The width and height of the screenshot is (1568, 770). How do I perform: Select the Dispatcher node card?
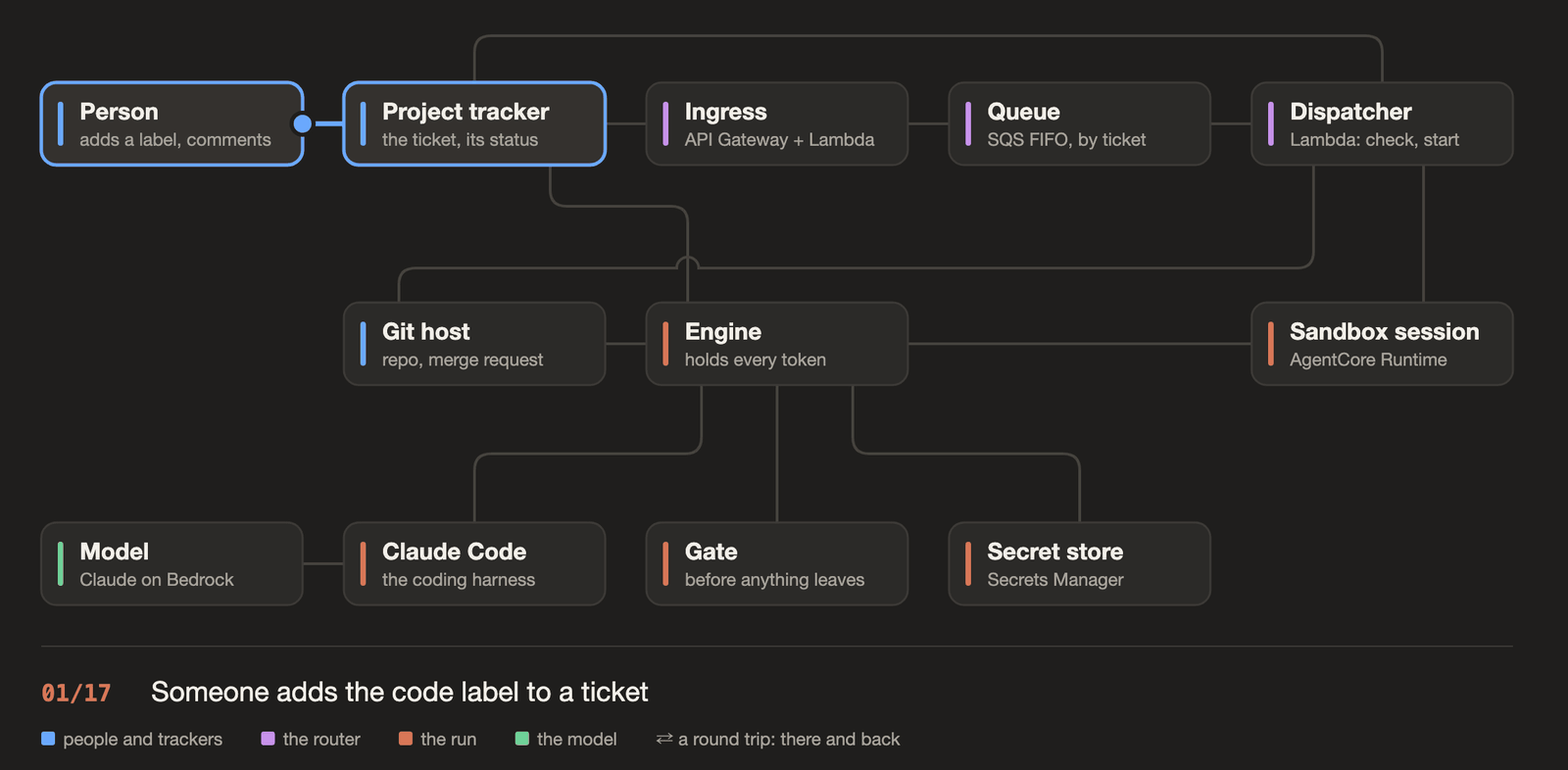(x=1382, y=123)
